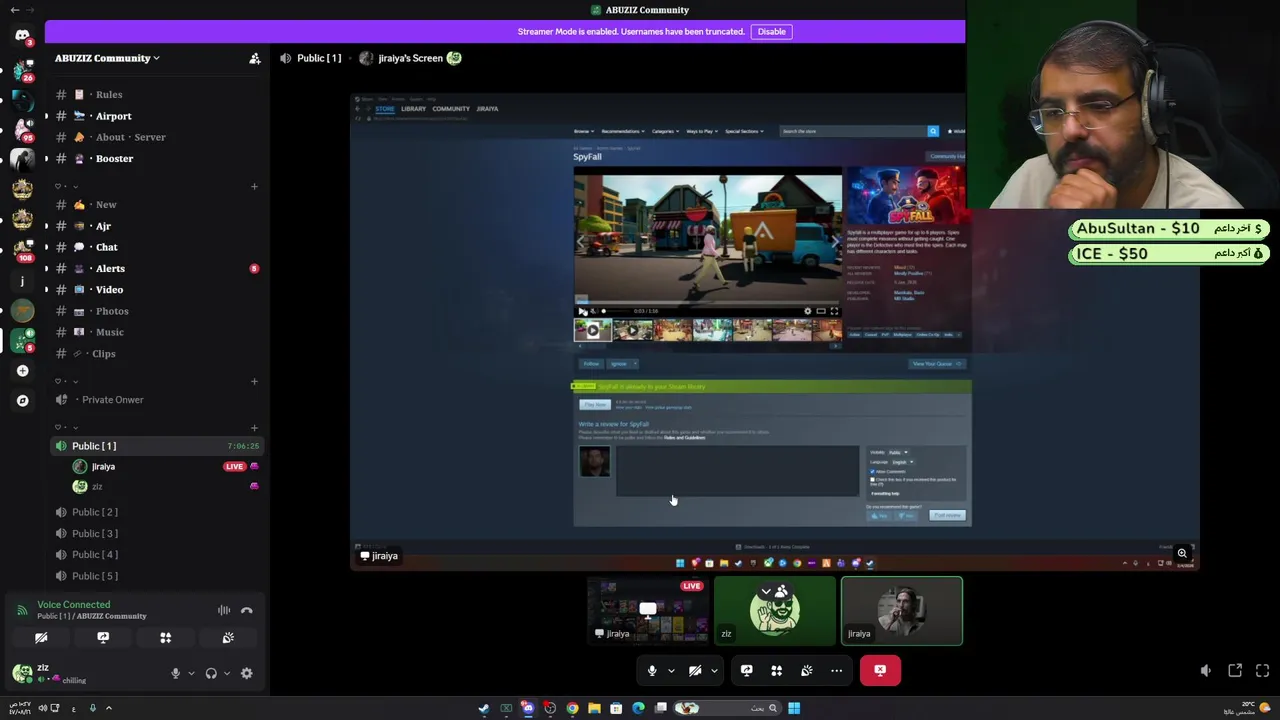Share your screen in the voice panel

103,638
